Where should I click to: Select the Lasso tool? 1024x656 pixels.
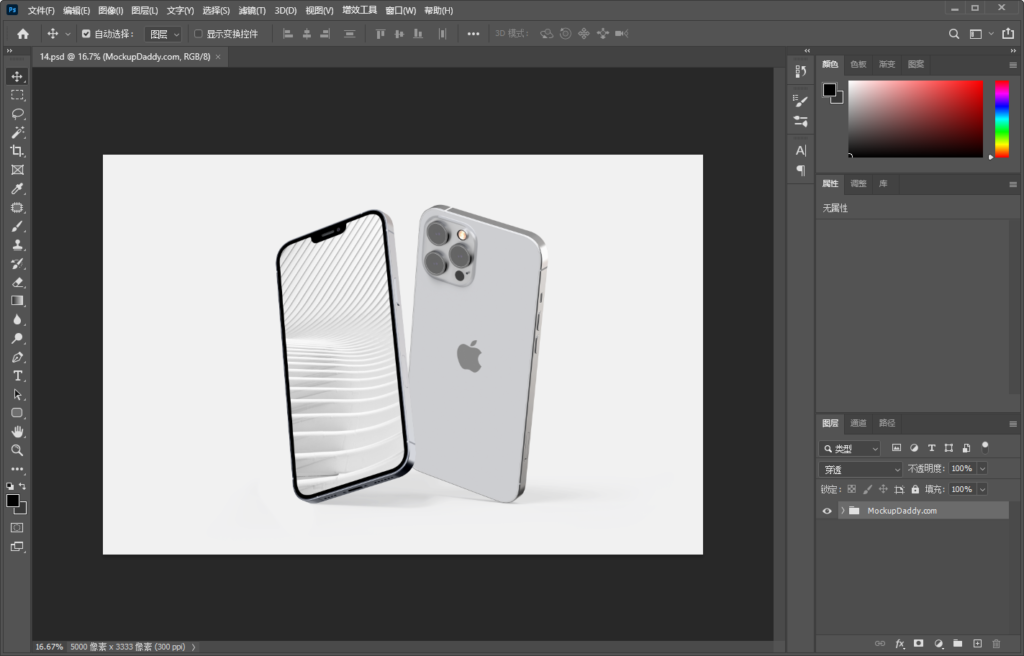click(17, 114)
